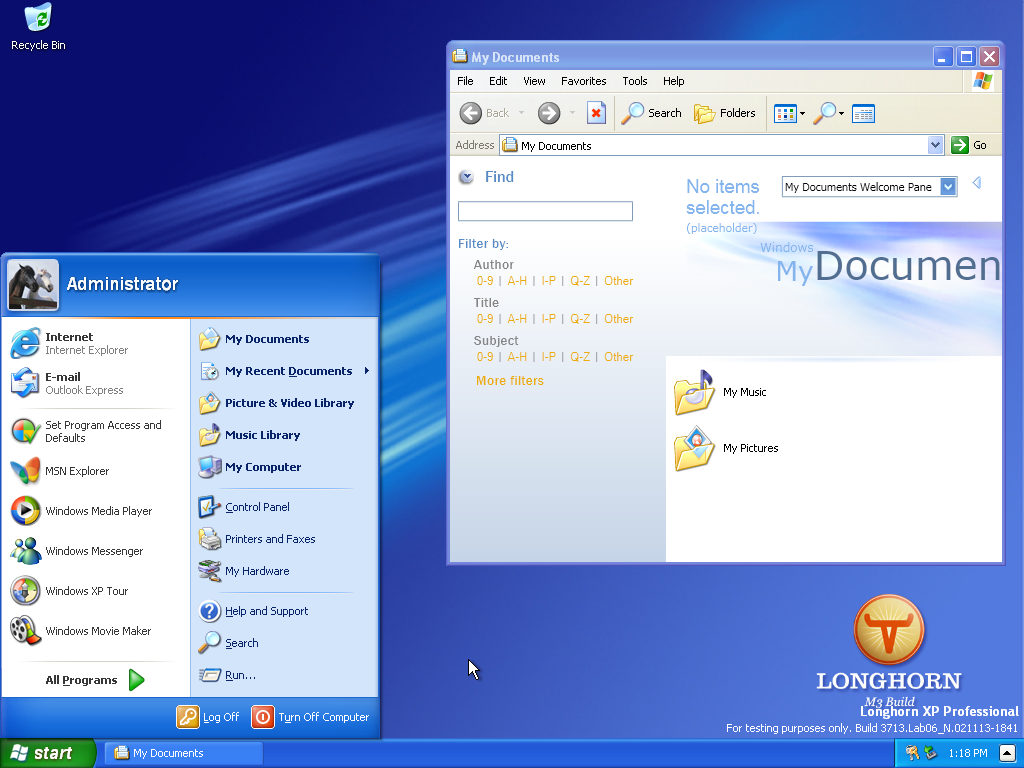The width and height of the screenshot is (1024, 768).
Task: Click the calendar-style view icon in toolbar
Action: (x=863, y=113)
